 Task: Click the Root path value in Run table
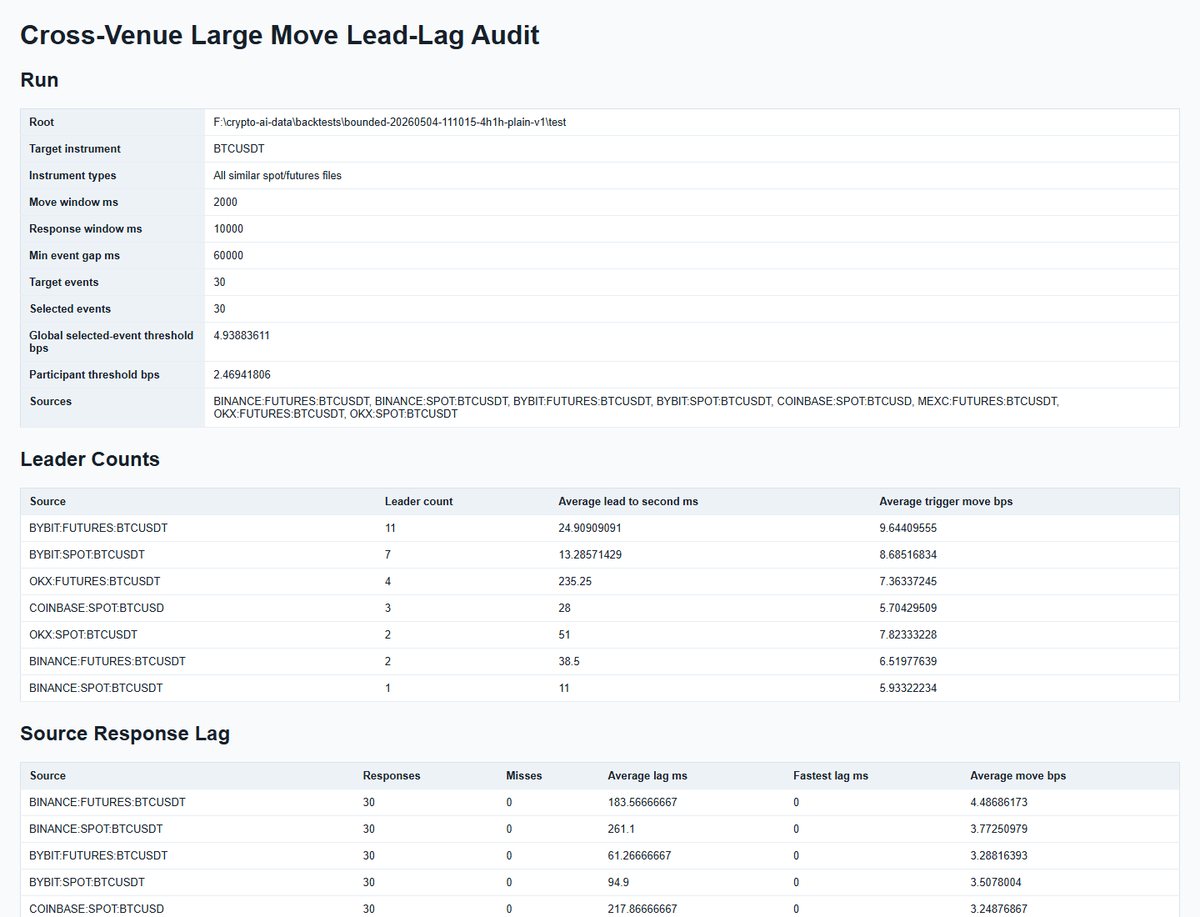pos(390,122)
